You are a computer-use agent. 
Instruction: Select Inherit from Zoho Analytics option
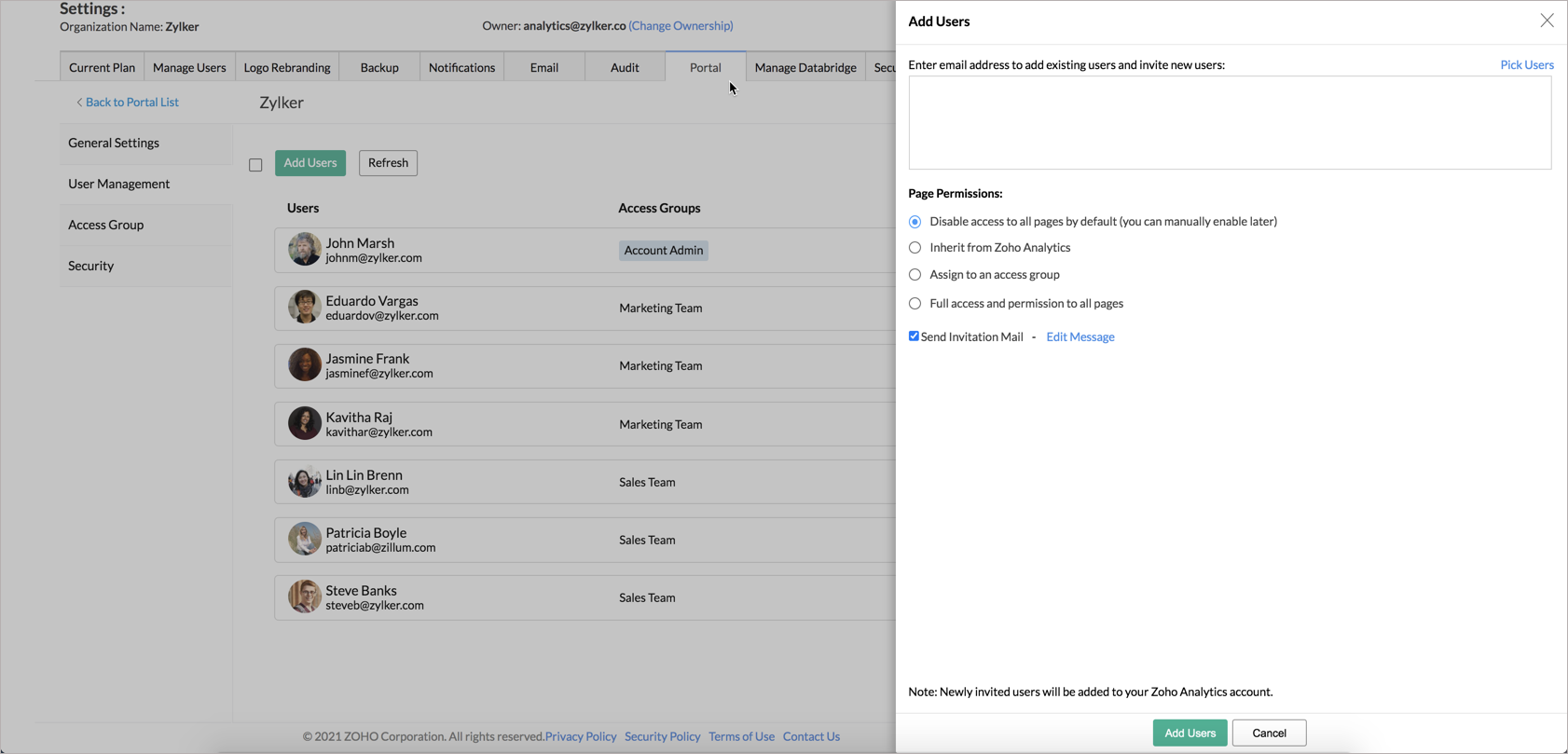pyautogui.click(x=915, y=248)
